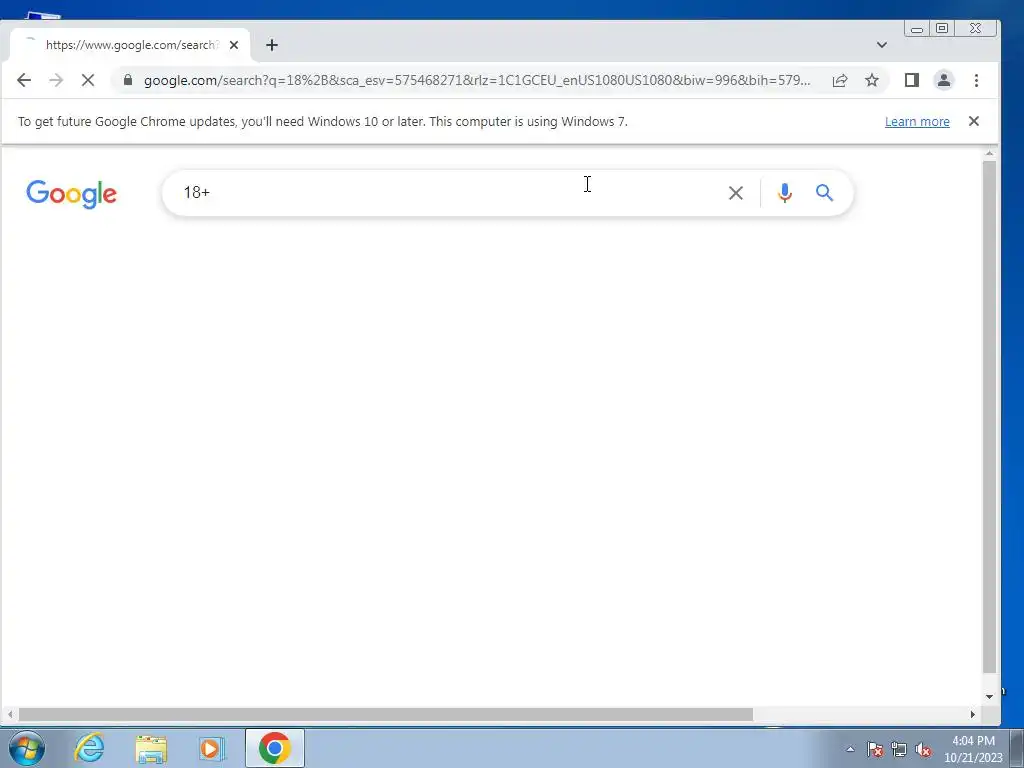Open the Learn more link
The image size is (1024, 768).
point(917,121)
